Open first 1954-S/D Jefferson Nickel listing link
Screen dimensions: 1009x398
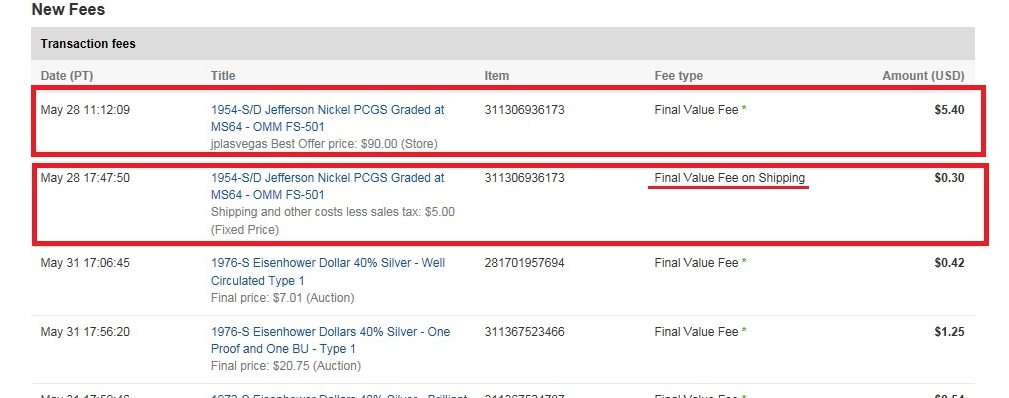[x=327, y=118]
